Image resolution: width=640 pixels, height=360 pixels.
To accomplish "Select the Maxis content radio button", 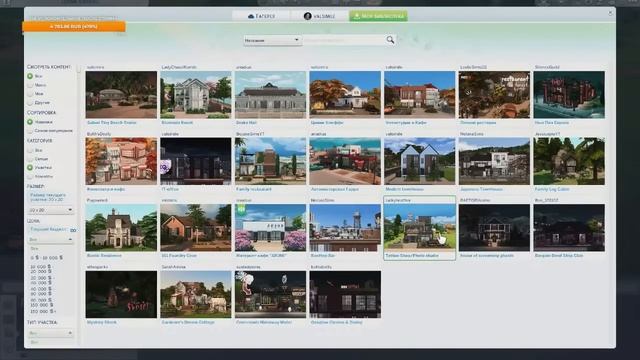I will 30,85.
